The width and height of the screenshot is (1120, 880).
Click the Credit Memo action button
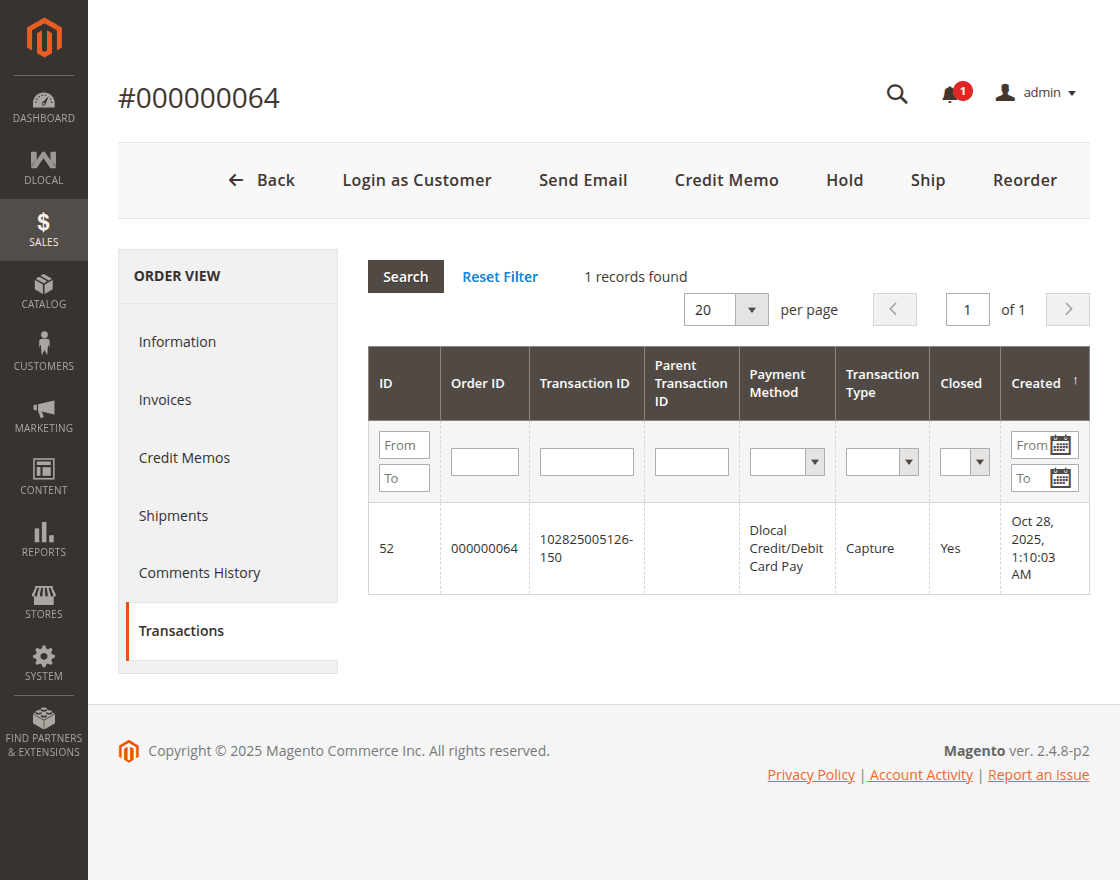(727, 180)
